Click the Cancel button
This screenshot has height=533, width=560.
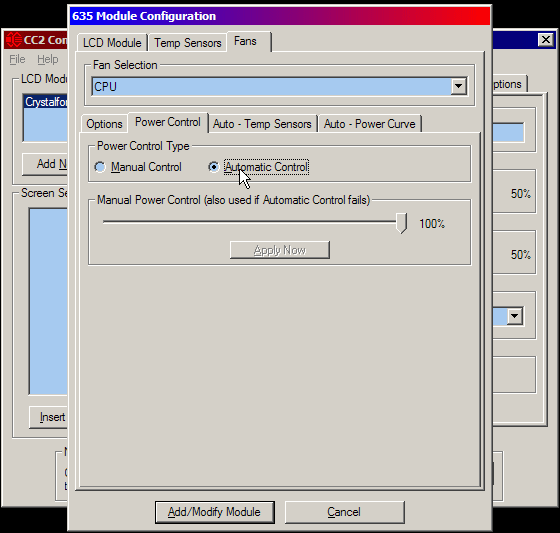point(344,512)
